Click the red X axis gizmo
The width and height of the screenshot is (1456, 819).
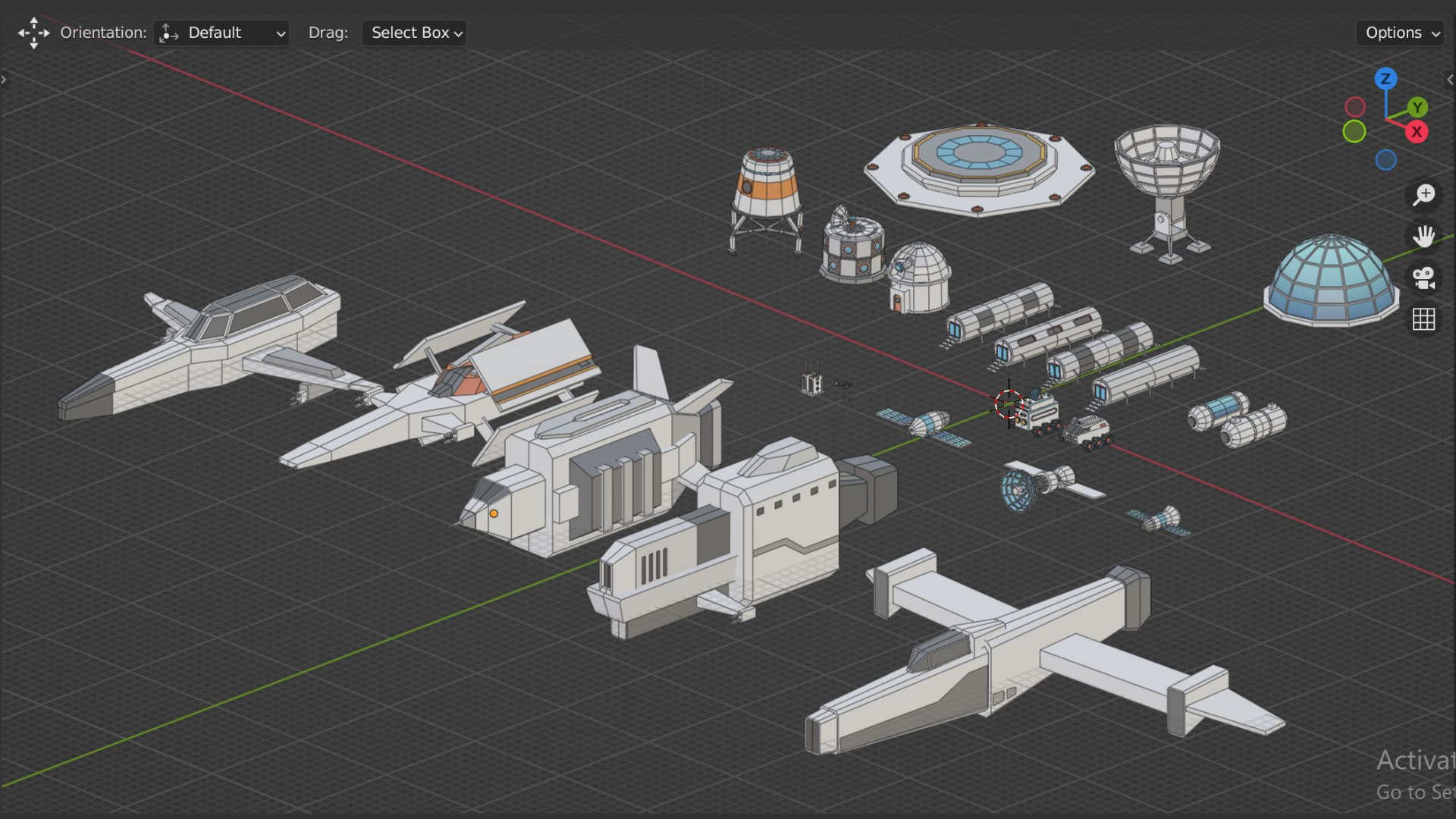(1416, 132)
